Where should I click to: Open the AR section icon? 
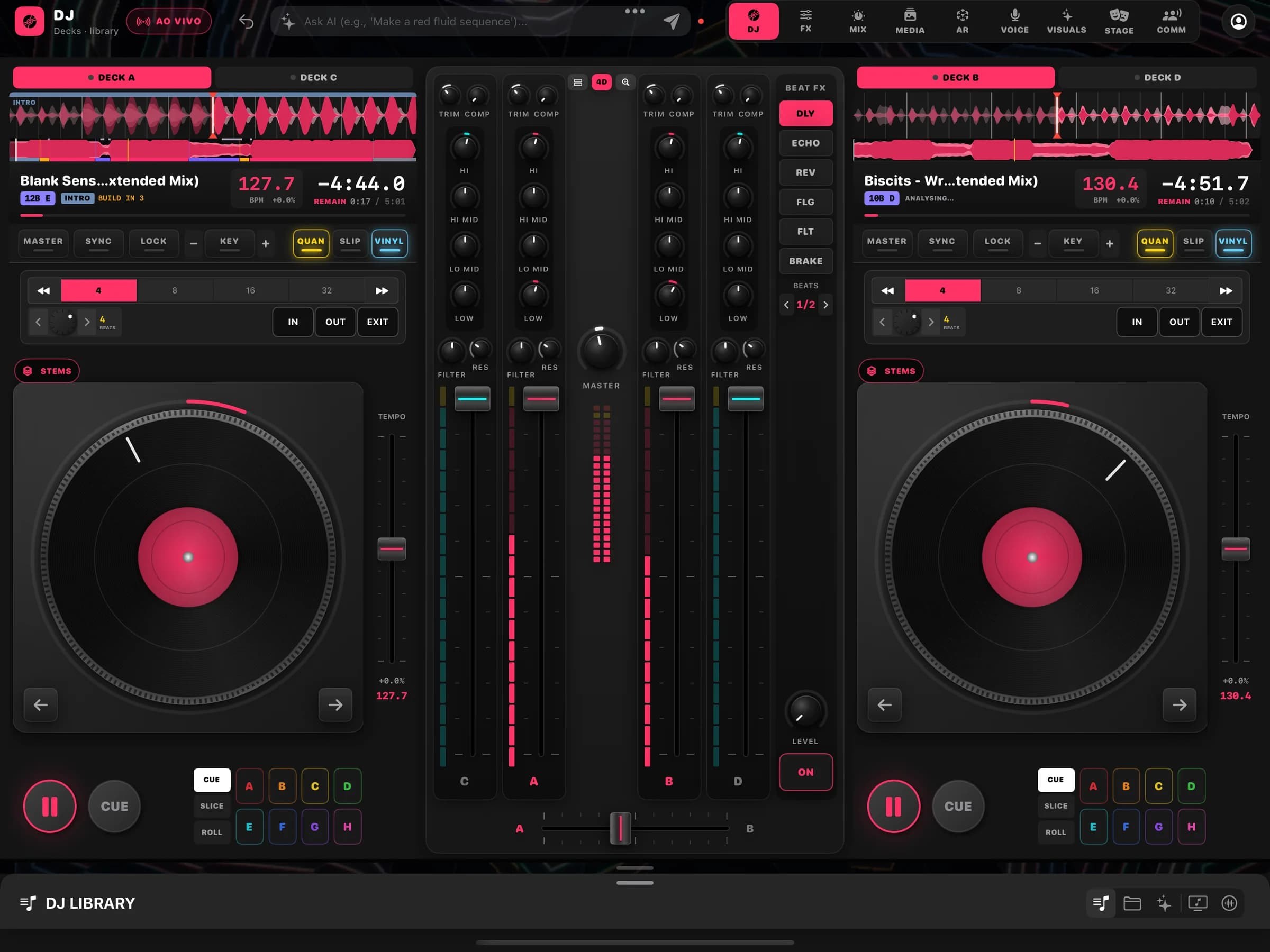(962, 21)
